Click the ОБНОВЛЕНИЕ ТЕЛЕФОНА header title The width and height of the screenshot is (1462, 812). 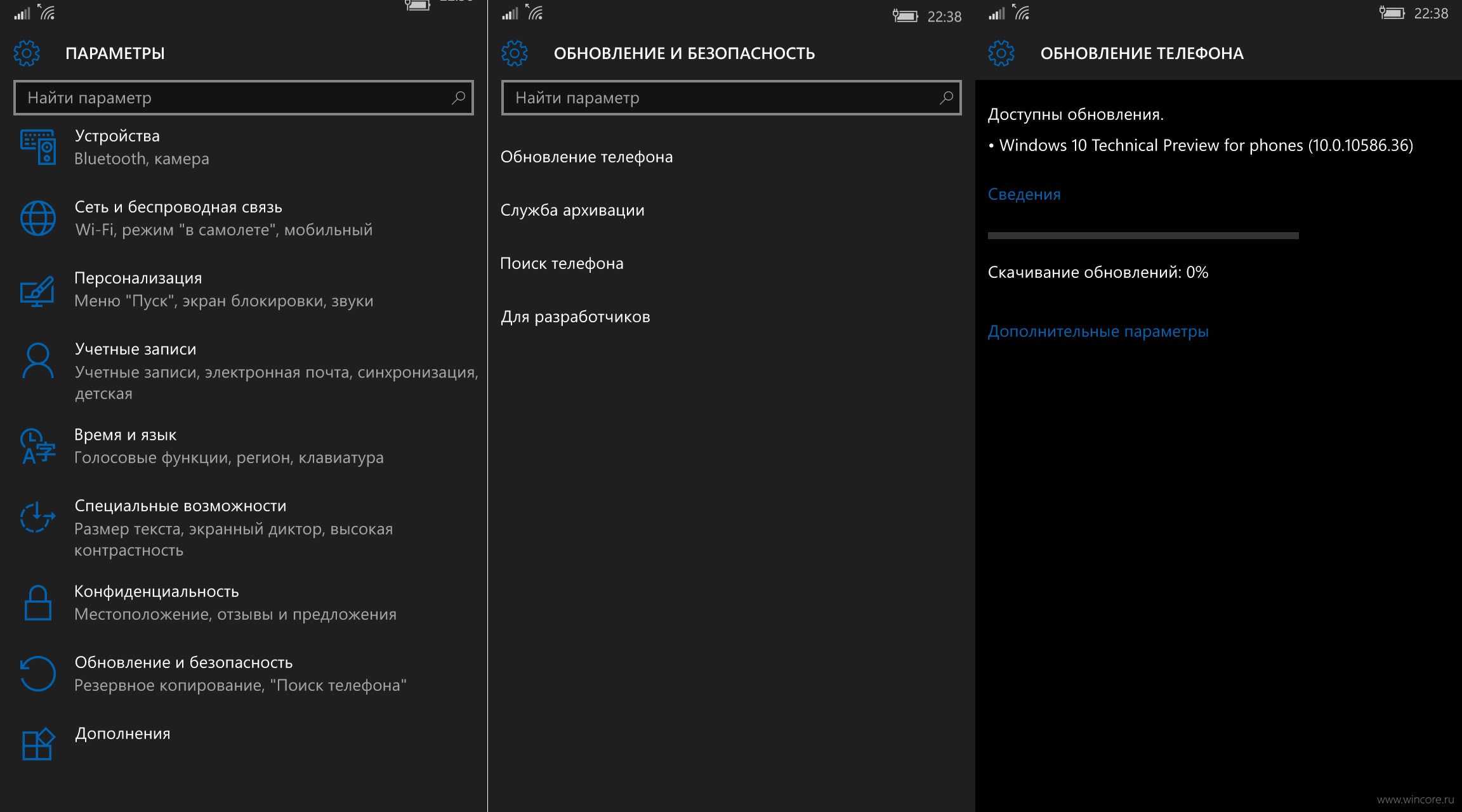(1142, 53)
